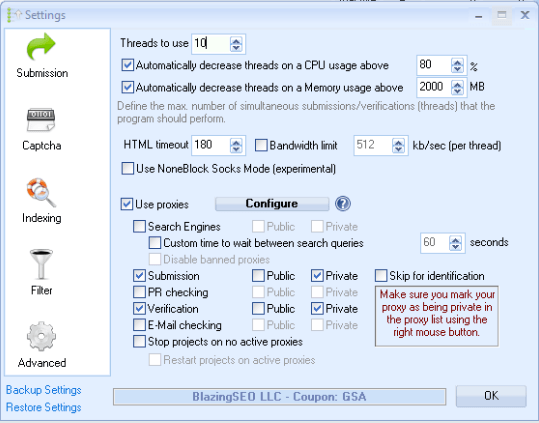
Task: Open the Captcha settings section icon
Action: (41, 120)
